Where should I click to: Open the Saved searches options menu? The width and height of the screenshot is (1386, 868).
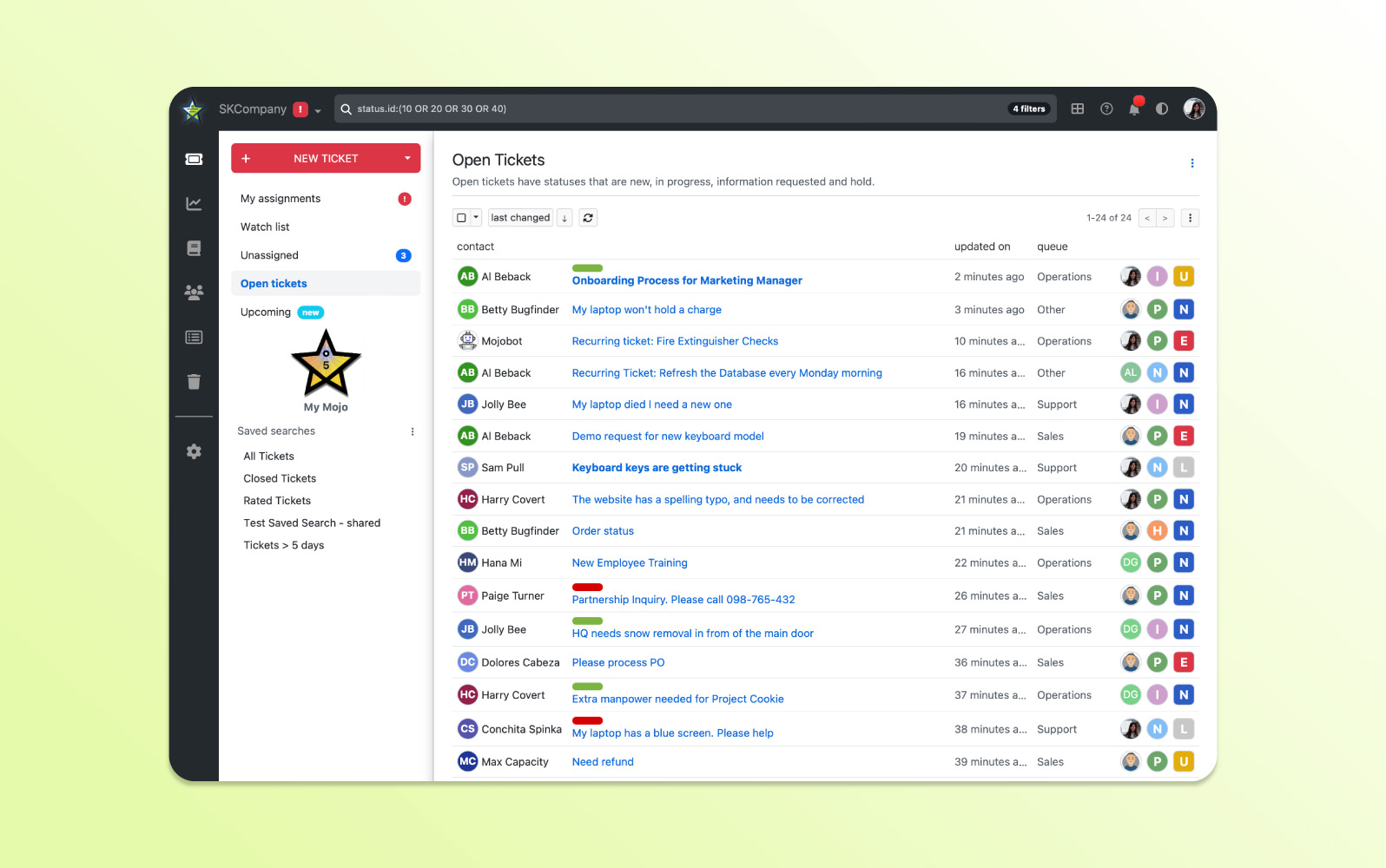tap(412, 431)
